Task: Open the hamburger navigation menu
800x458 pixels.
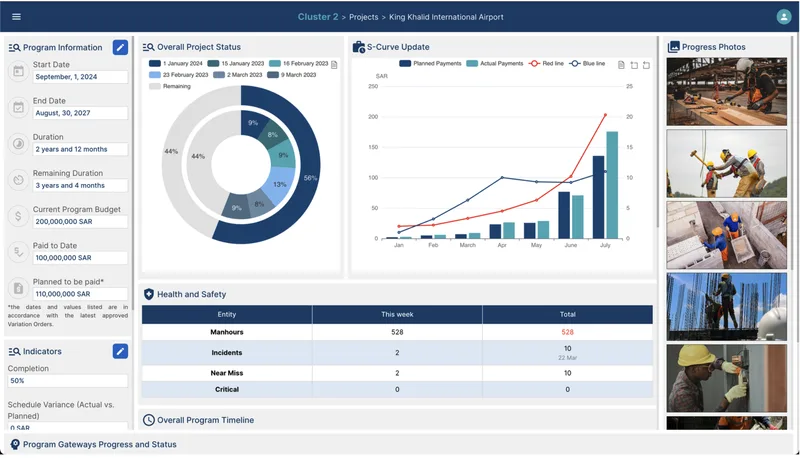Action: [x=16, y=17]
